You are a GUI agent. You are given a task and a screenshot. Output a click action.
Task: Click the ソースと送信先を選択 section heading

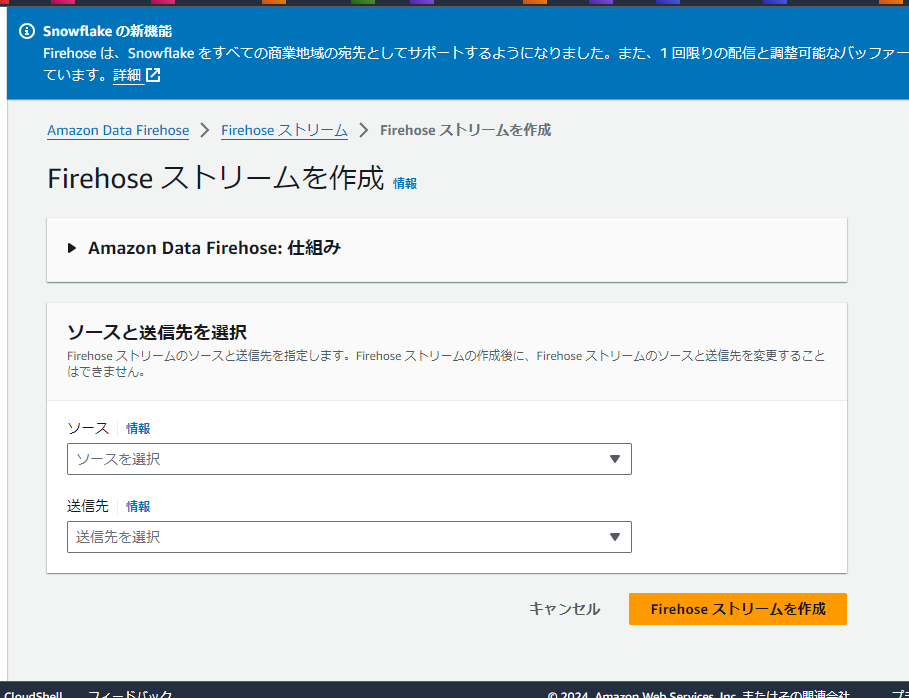pos(157,332)
